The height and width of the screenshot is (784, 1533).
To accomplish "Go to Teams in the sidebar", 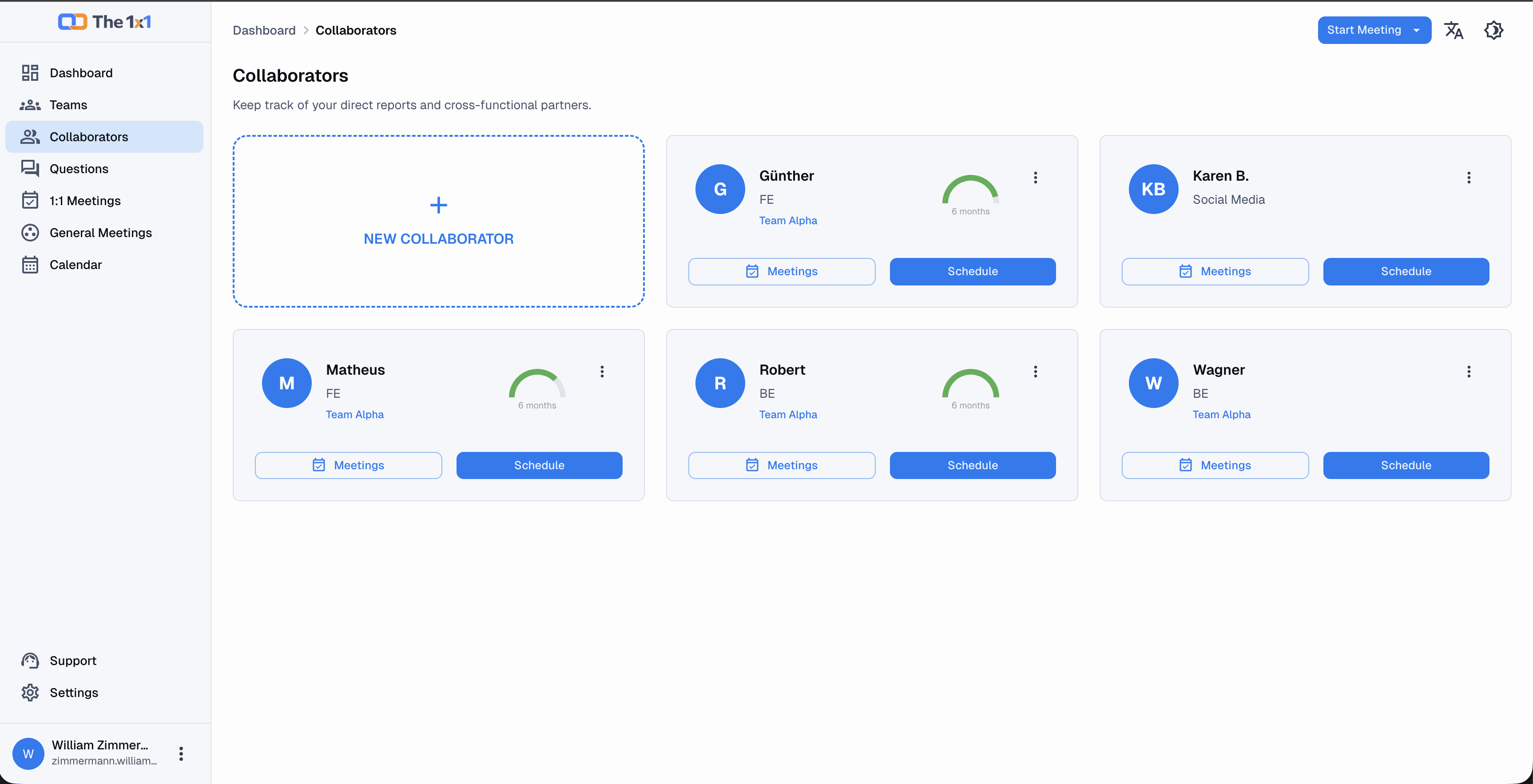I will [x=68, y=105].
